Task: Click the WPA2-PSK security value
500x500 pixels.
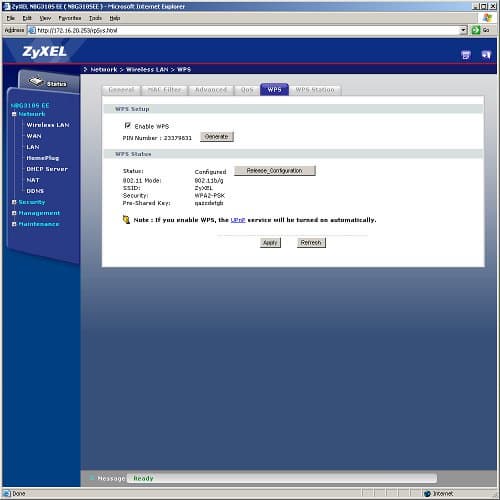Action: click(x=210, y=195)
